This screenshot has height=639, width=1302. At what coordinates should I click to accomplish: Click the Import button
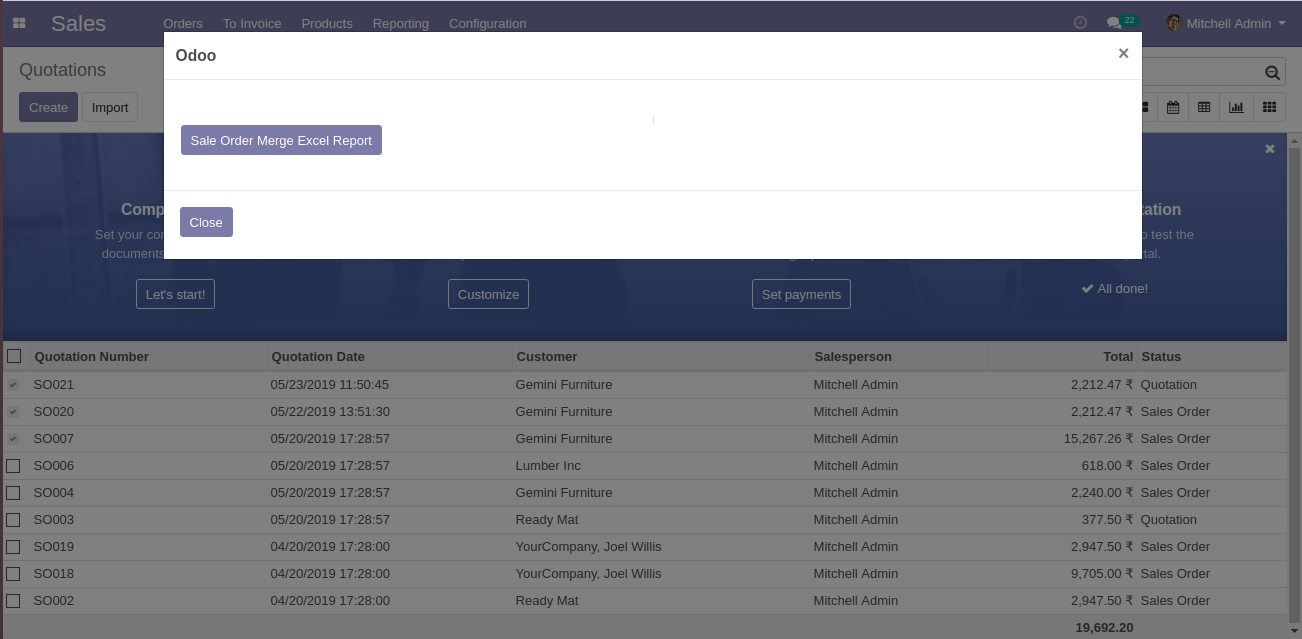110,107
